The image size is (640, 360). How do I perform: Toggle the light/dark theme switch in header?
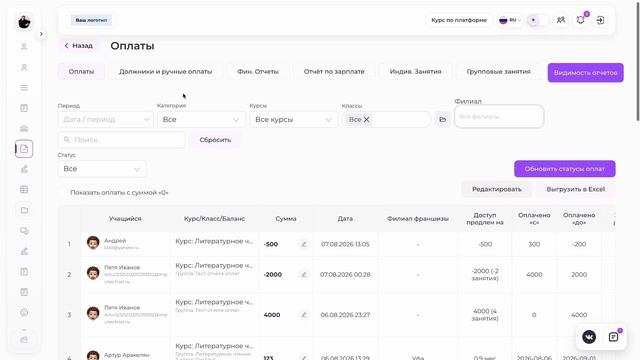(x=538, y=20)
